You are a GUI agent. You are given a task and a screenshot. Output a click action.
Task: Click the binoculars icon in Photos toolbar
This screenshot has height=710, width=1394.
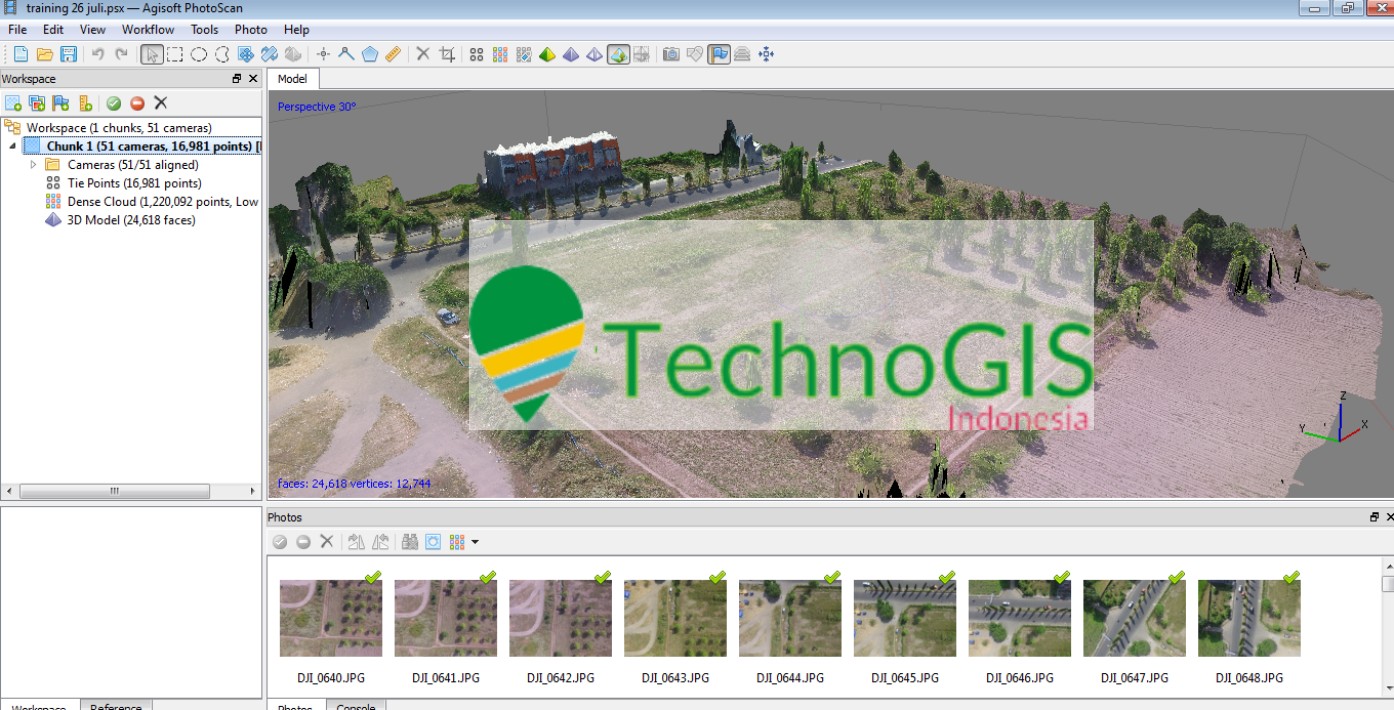pyautogui.click(x=410, y=542)
